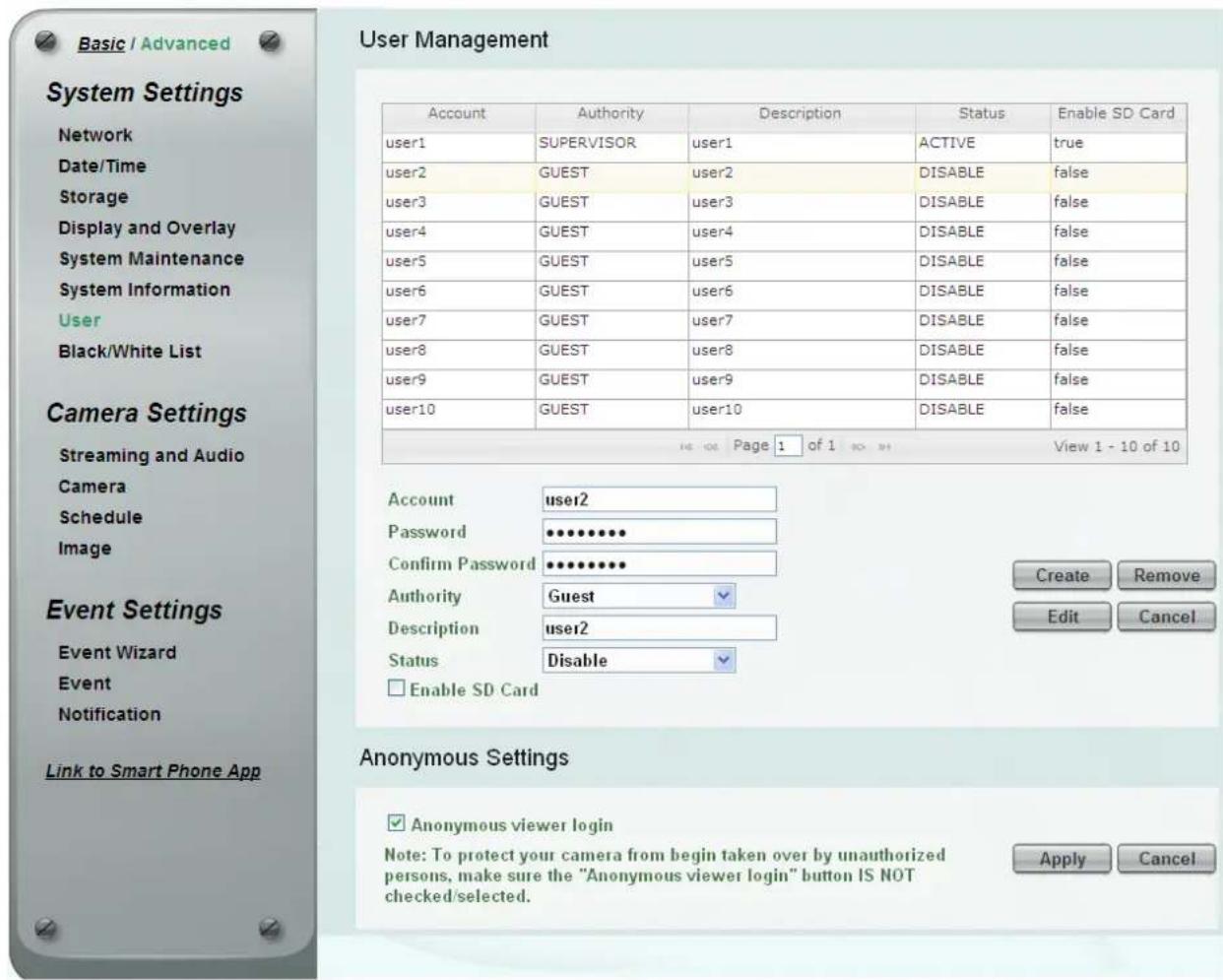1223x980 pixels.
Task: Open System Information page
Action: (x=144, y=290)
